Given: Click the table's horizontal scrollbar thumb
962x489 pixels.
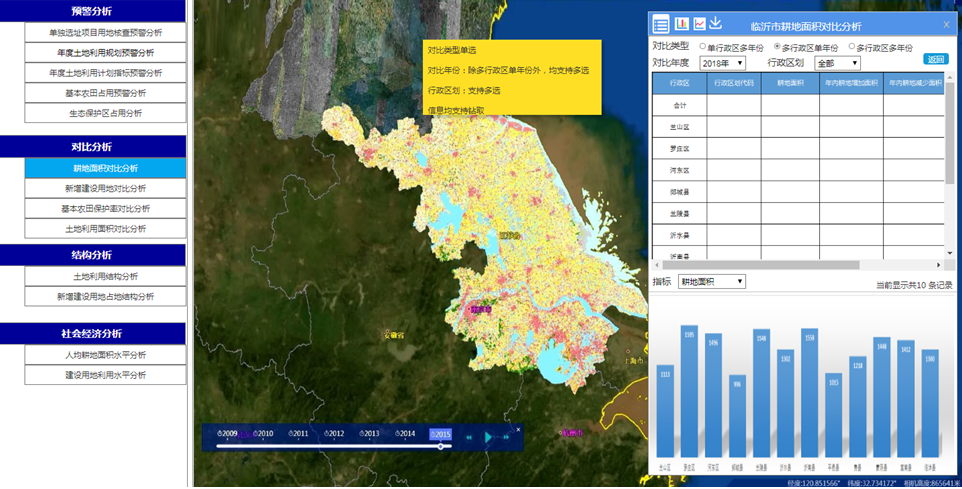Looking at the screenshot, I should [x=761, y=265].
